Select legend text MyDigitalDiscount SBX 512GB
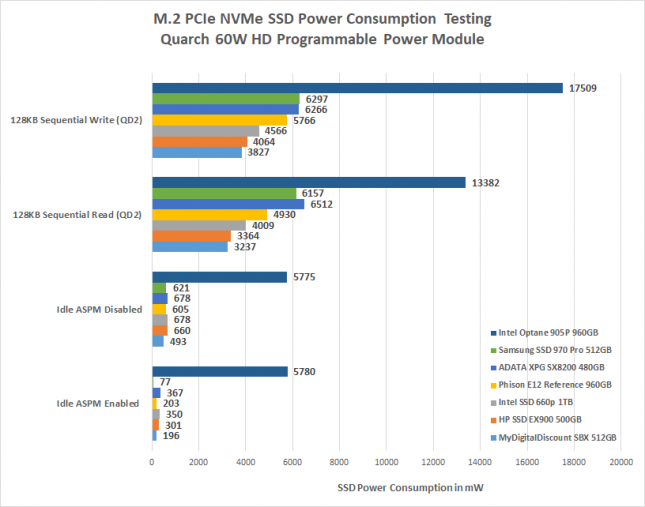645x507 pixels. click(x=557, y=438)
